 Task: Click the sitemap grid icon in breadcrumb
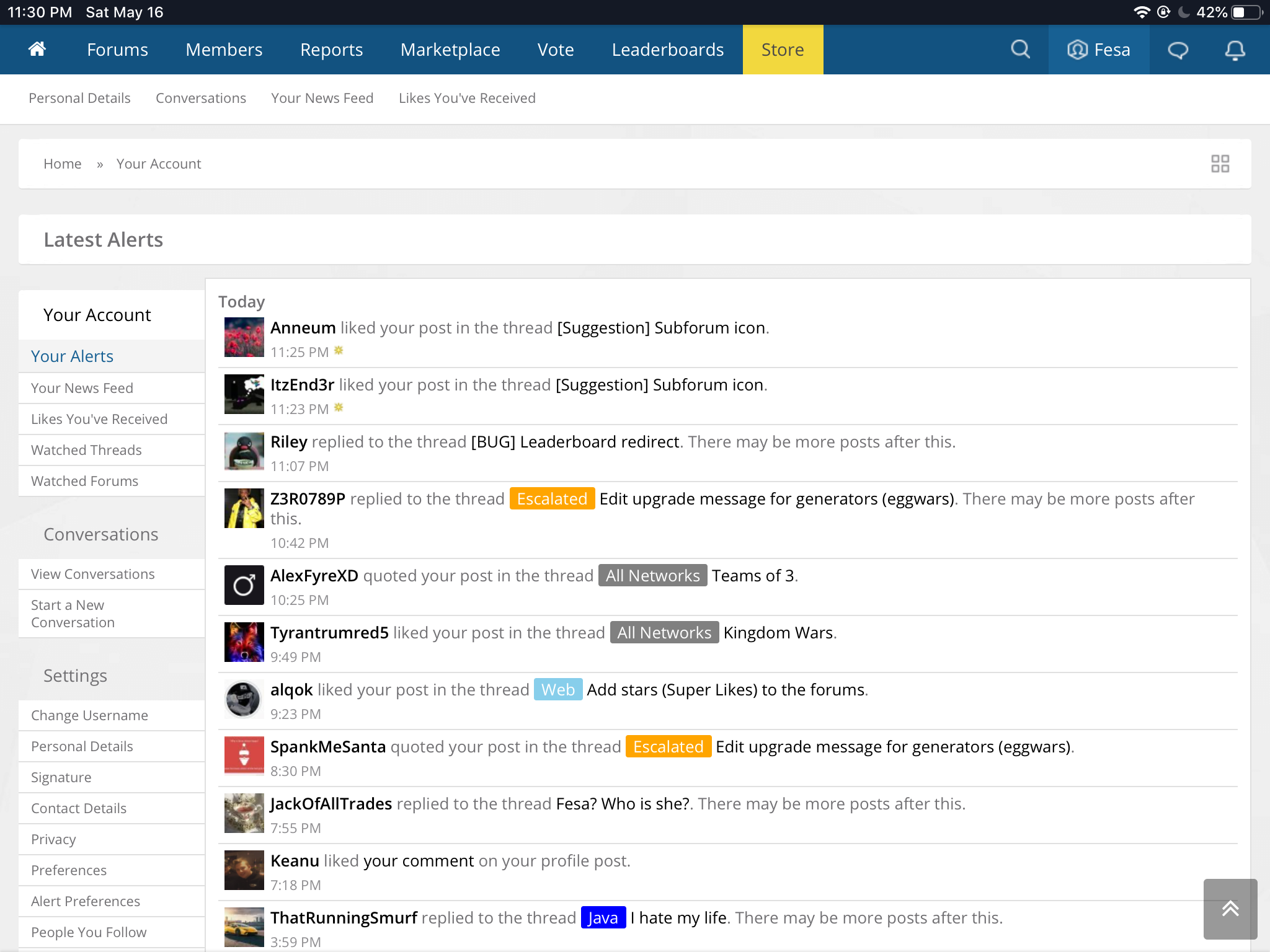1220,164
